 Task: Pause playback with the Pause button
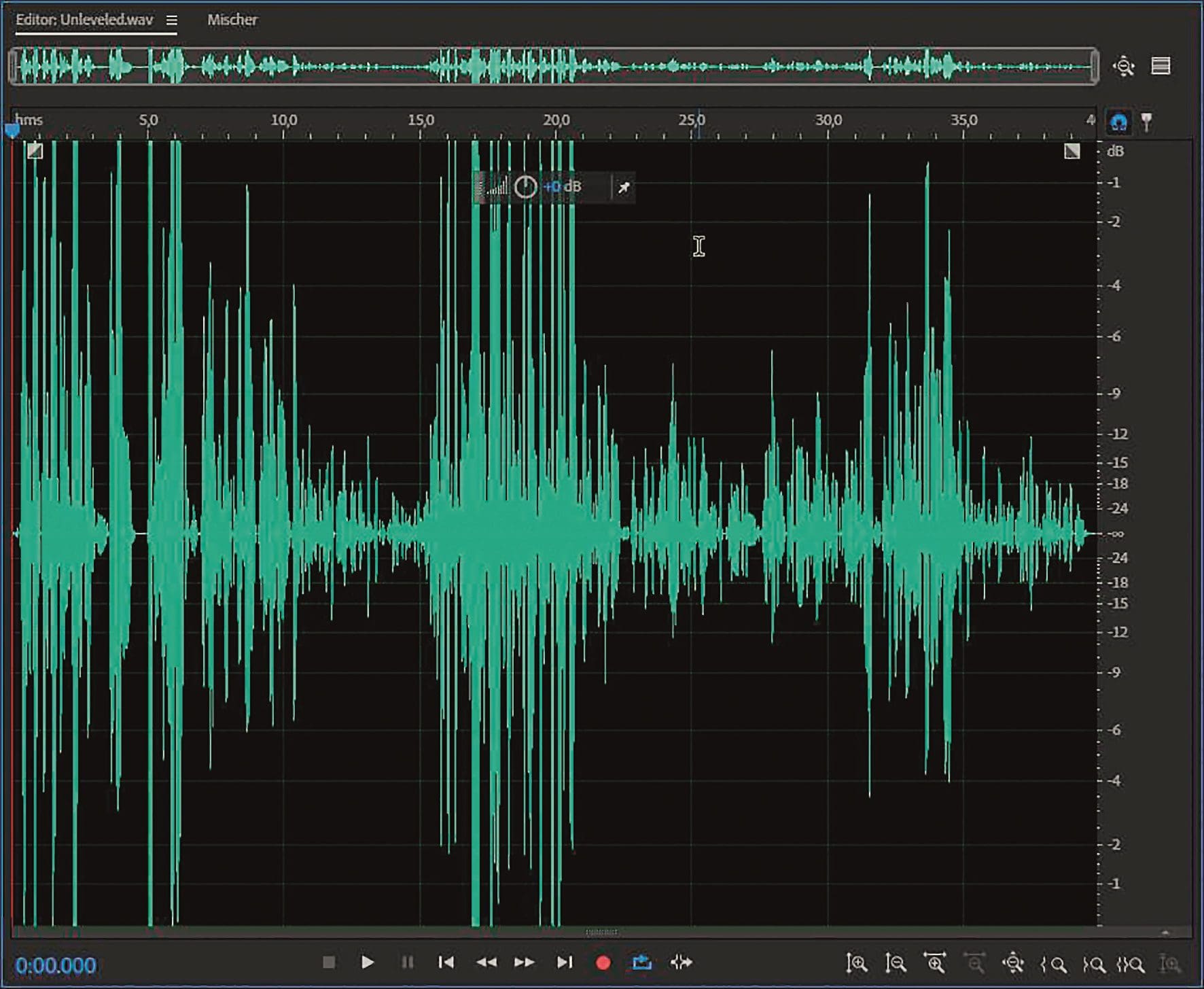pyautogui.click(x=408, y=962)
